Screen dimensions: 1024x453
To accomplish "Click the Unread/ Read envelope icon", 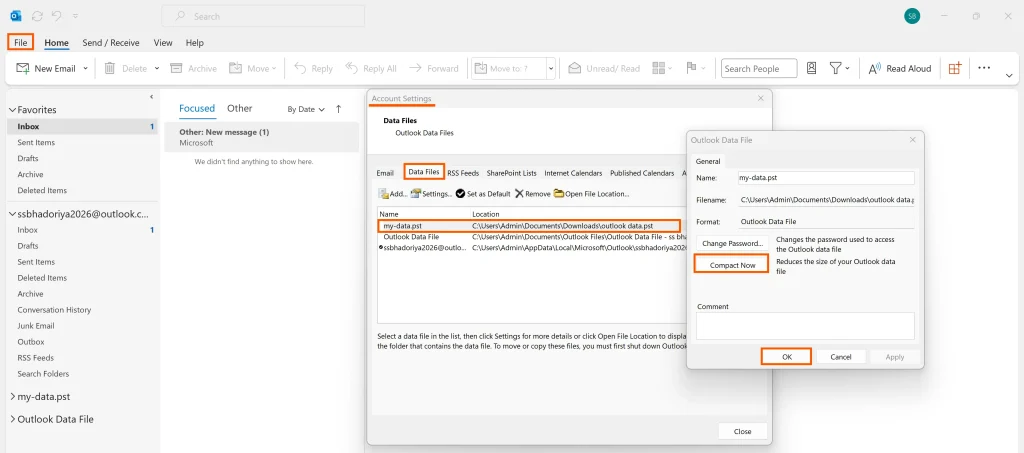I will 575,69.
